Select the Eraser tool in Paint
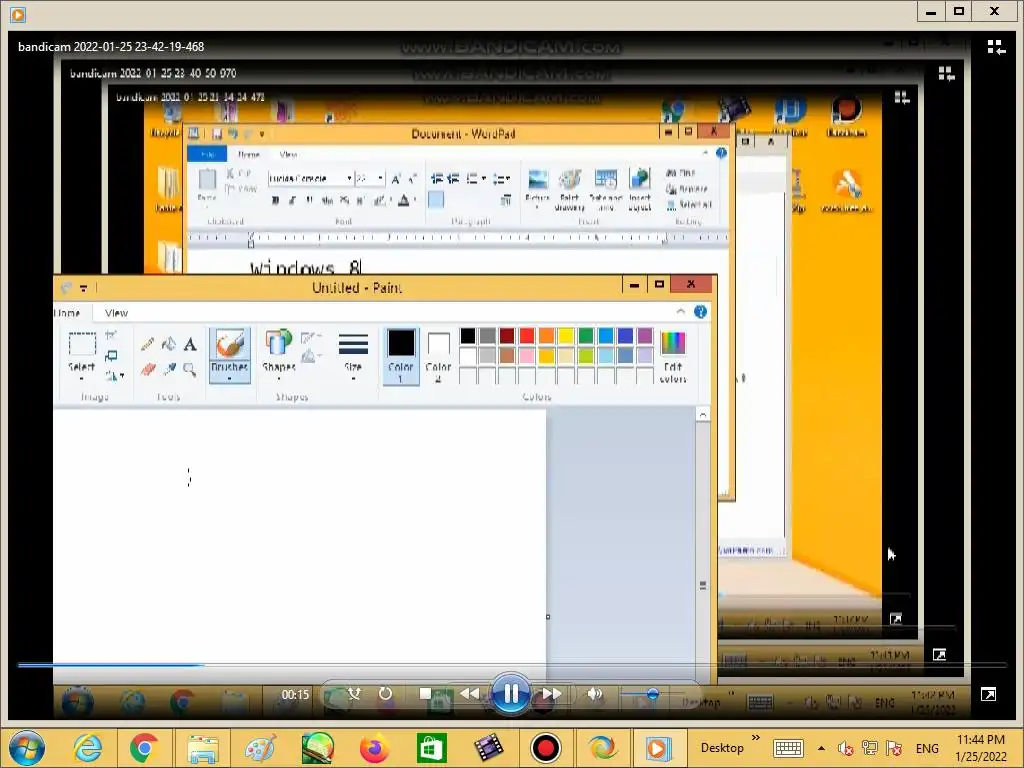The image size is (1024, 768). [x=148, y=370]
